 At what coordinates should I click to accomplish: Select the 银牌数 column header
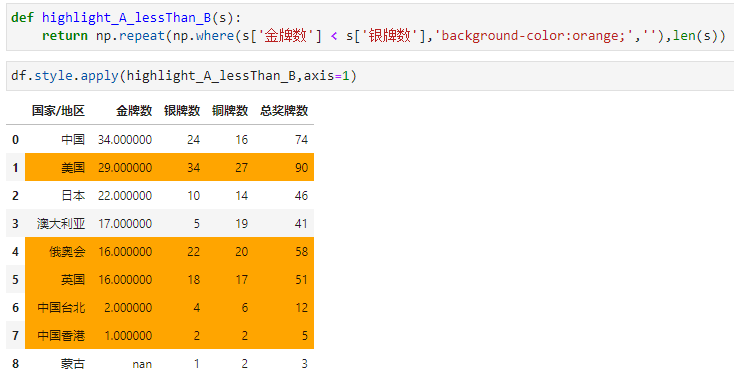(182, 111)
